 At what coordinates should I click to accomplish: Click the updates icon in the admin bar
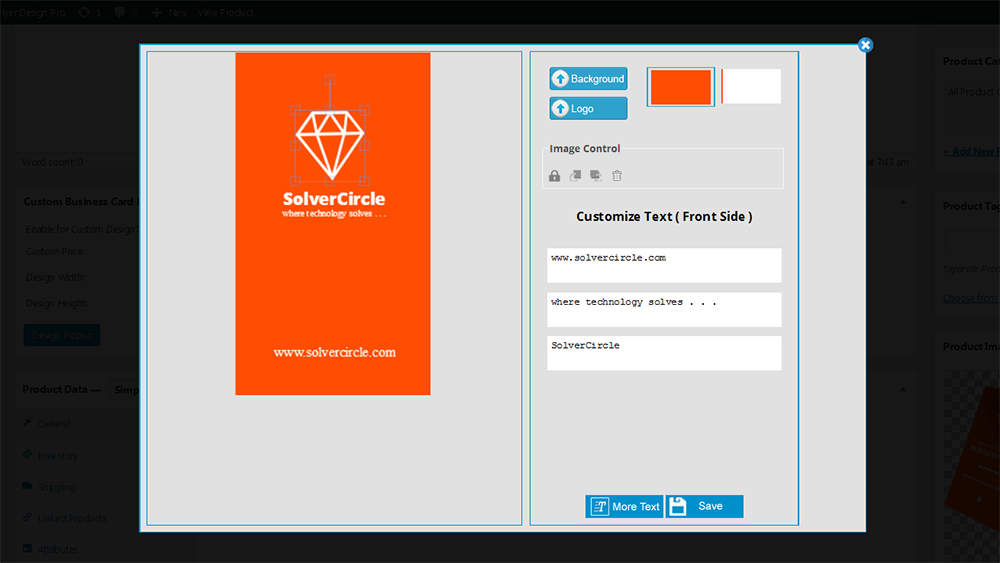point(84,12)
